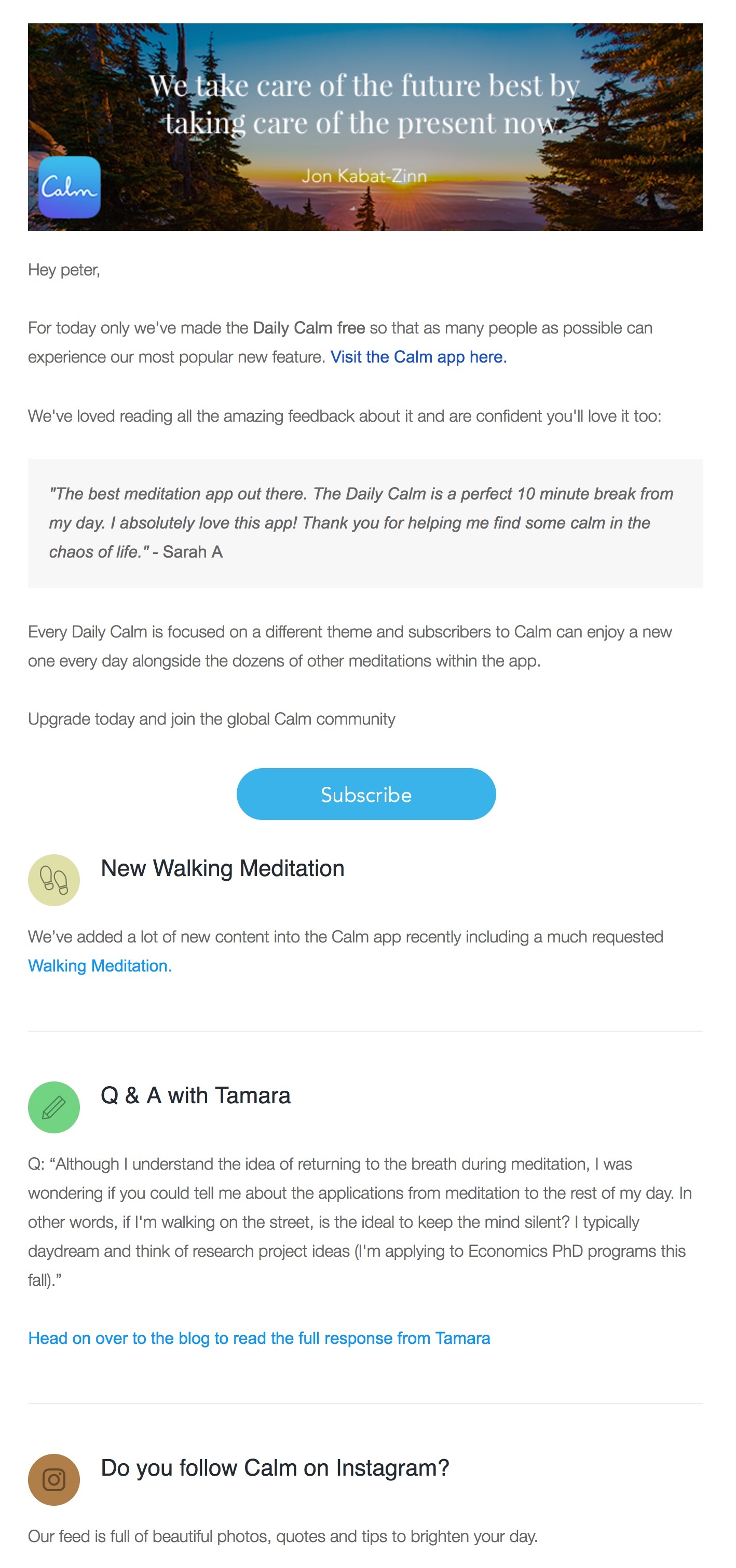
Task: Click "Do you follow Calm on Instagram?" heading
Action: [275, 1468]
